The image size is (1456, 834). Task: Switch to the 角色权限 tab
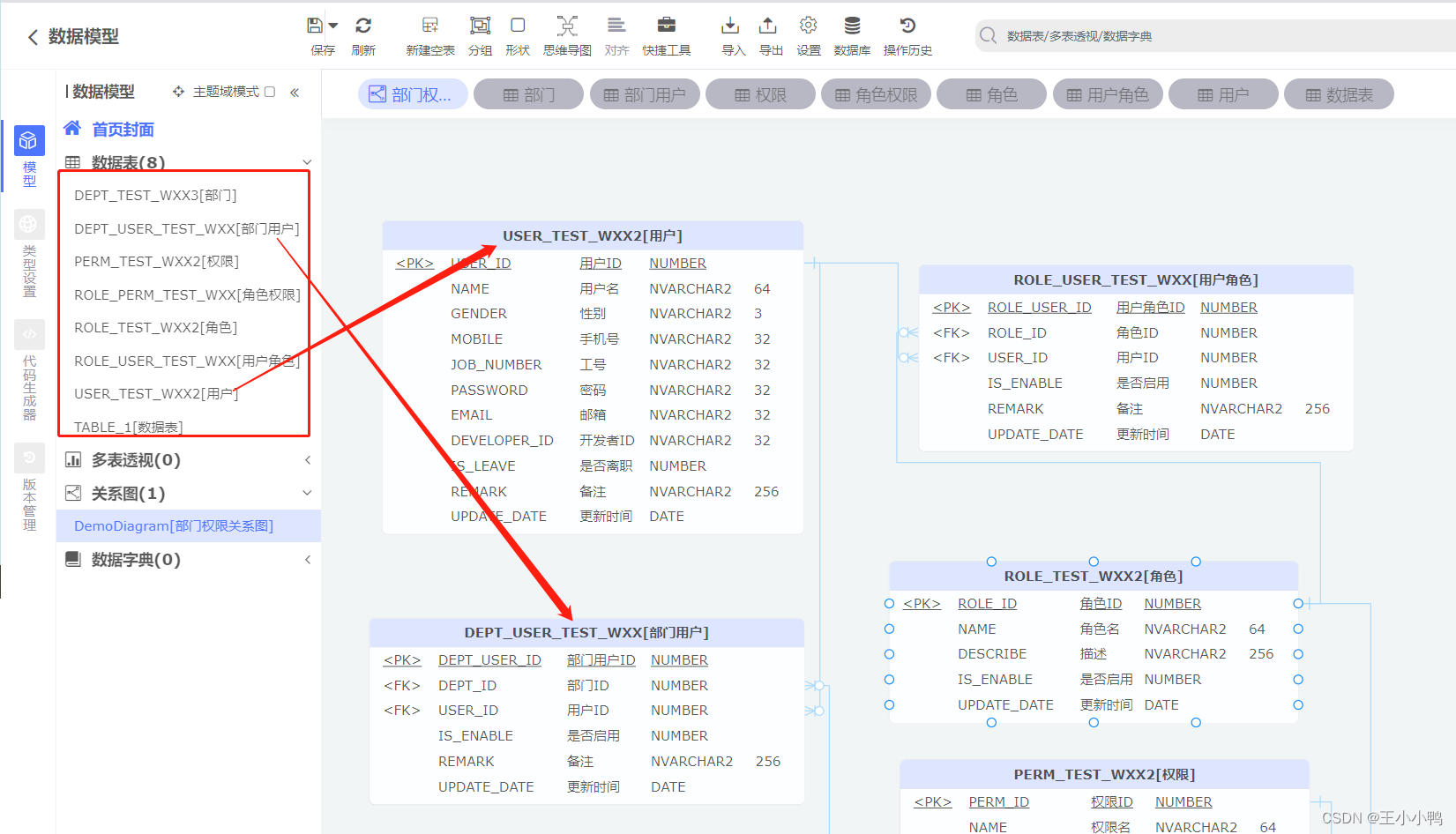click(876, 94)
